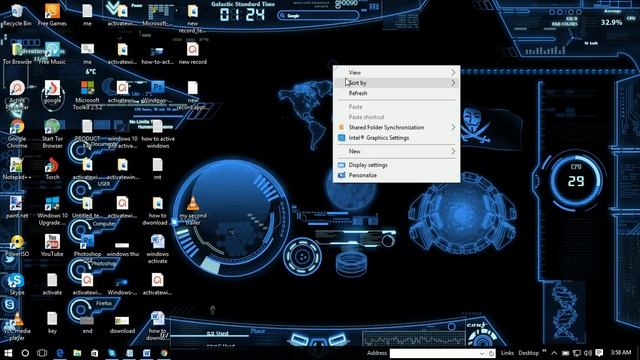Click the greyed Paste menu entry
640x360 pixels.
coord(397,107)
